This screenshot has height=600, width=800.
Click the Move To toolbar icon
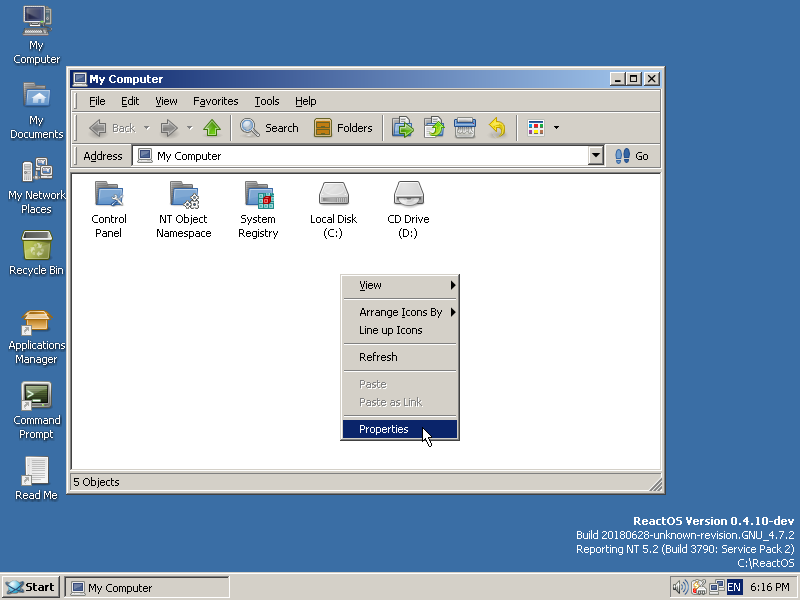pyautogui.click(x=403, y=128)
